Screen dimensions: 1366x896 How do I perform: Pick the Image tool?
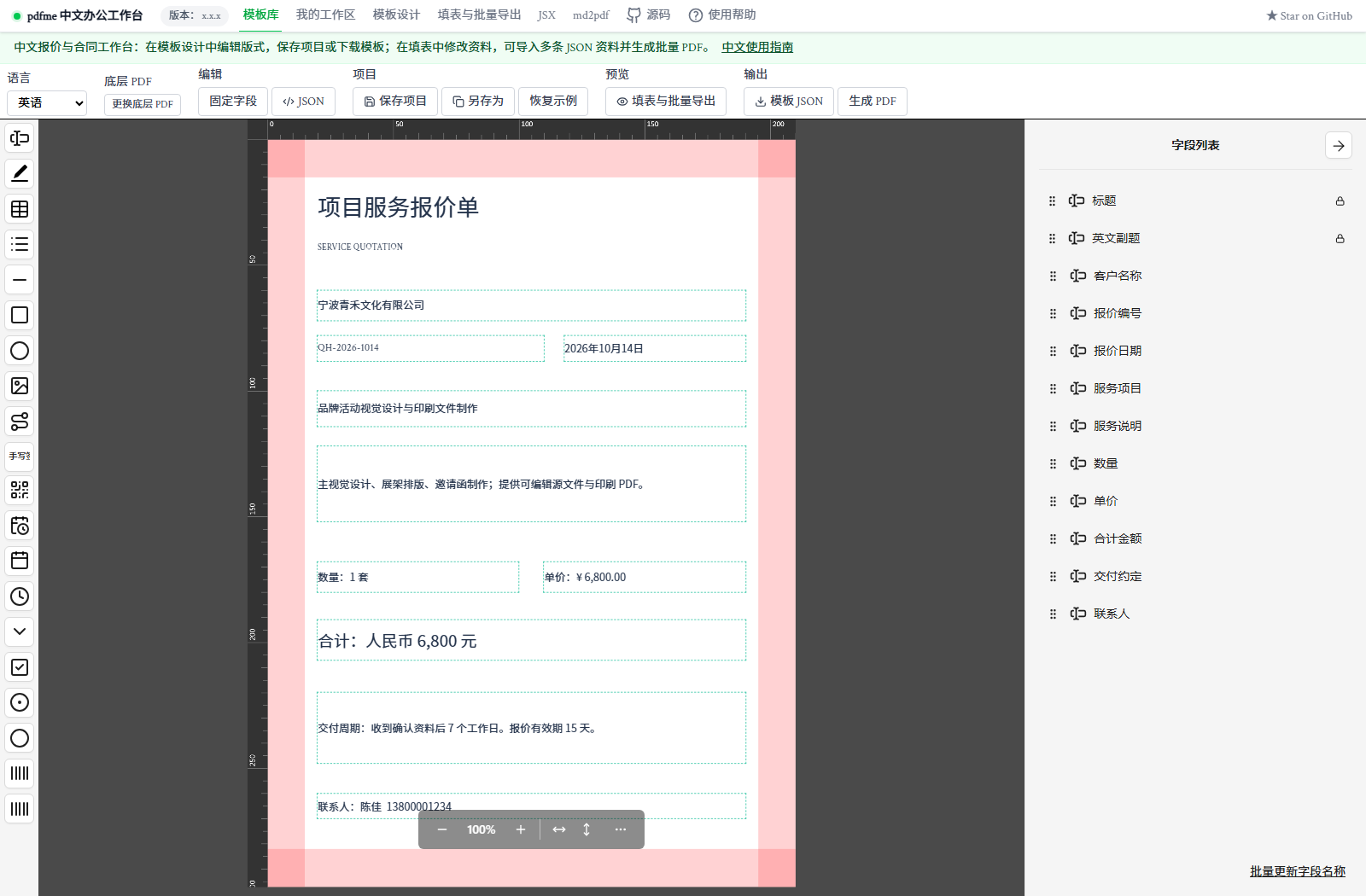click(20, 386)
